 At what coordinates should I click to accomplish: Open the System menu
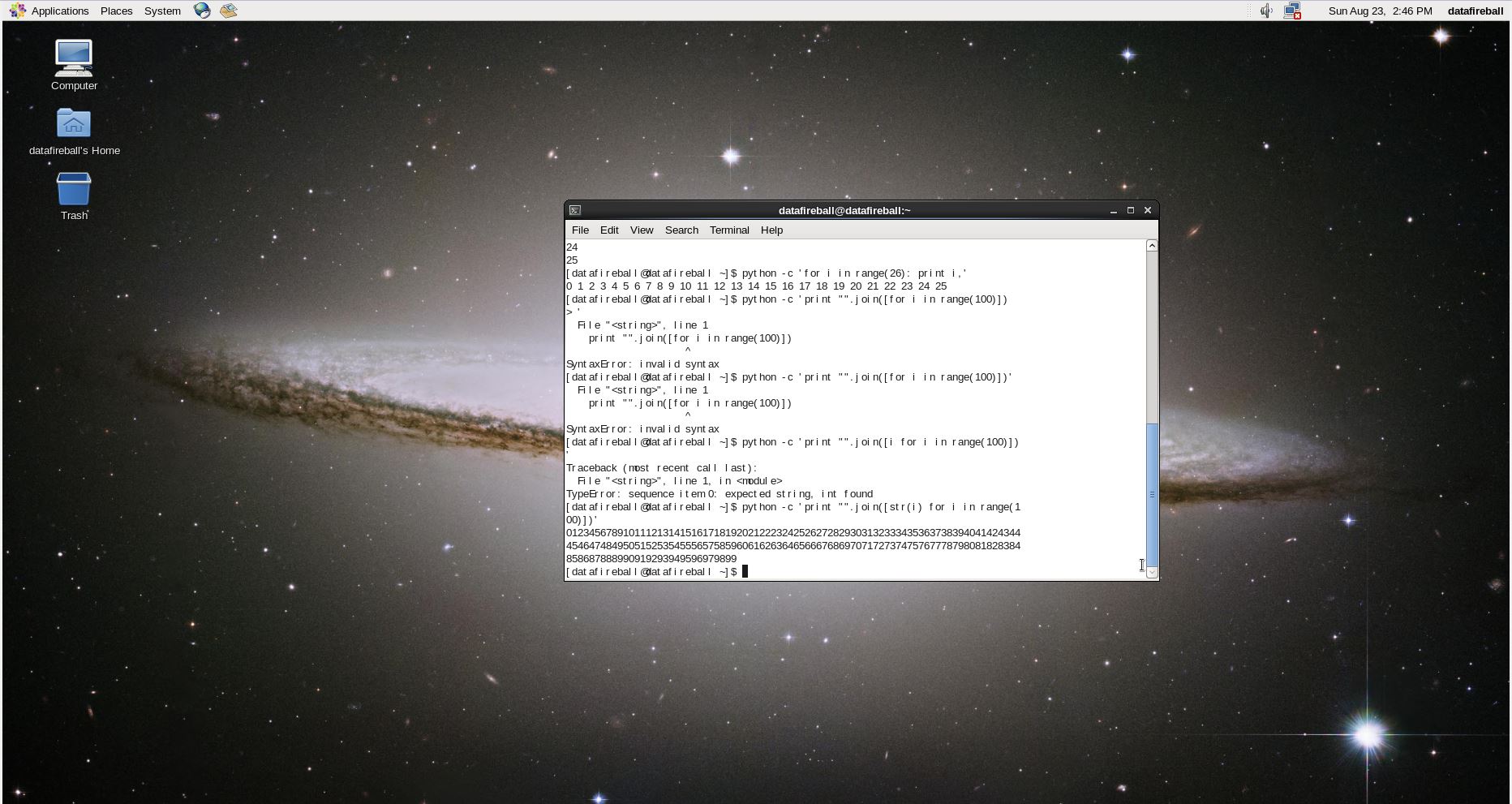[162, 11]
